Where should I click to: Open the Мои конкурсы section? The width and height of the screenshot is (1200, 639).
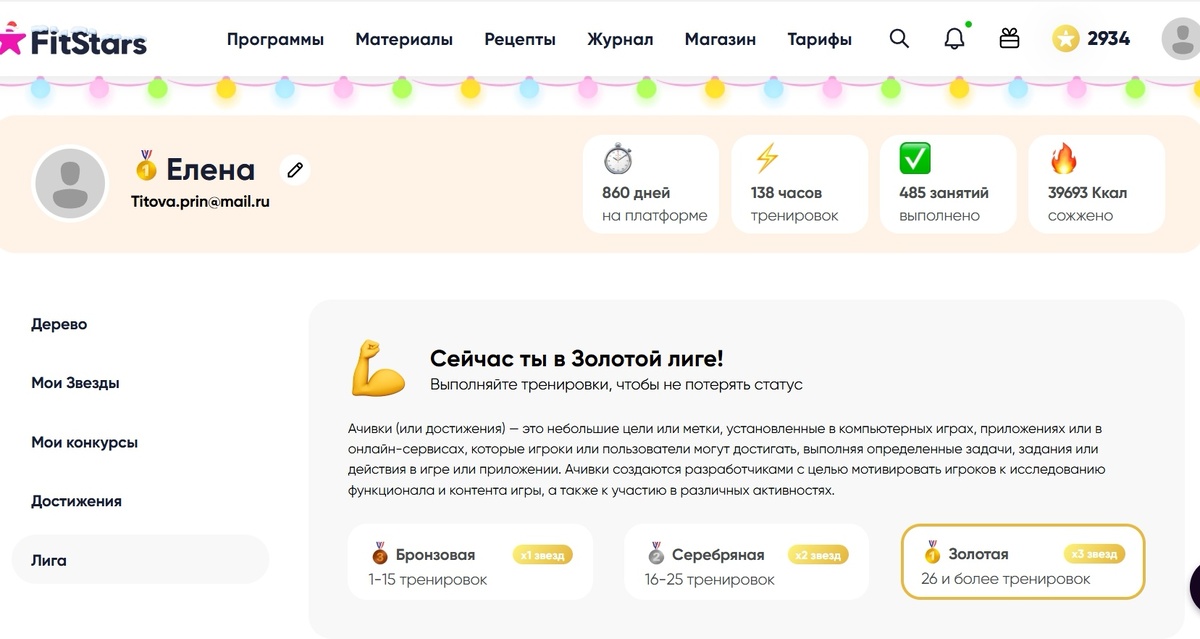85,442
